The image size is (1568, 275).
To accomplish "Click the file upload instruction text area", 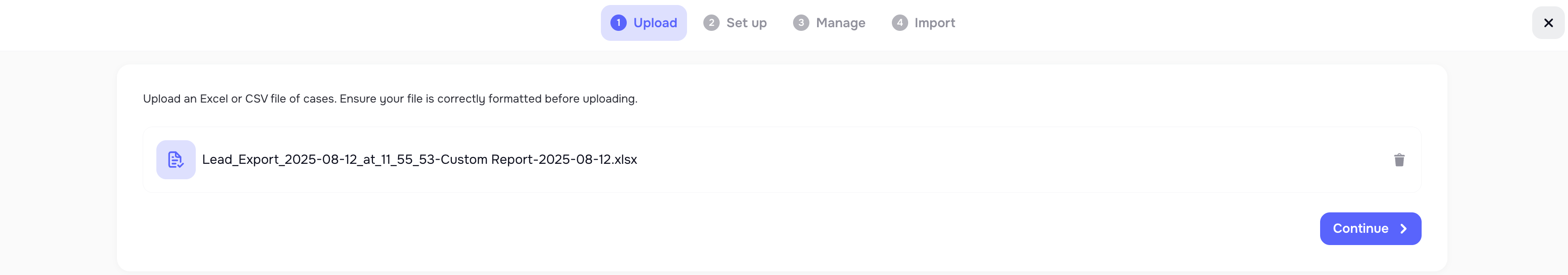I will [x=390, y=98].
